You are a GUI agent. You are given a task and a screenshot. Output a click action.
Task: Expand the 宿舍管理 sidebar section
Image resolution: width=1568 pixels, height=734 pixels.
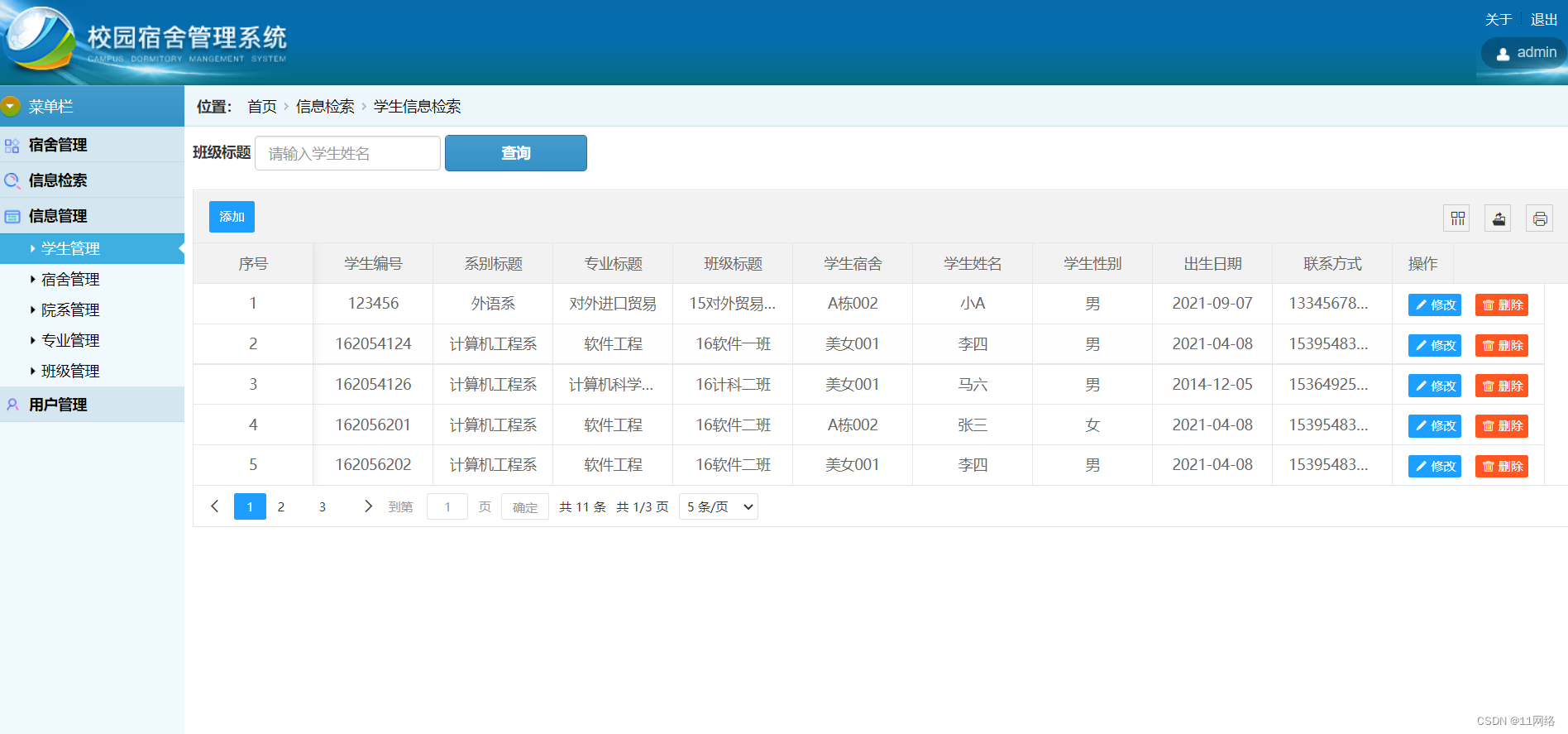coord(58,146)
